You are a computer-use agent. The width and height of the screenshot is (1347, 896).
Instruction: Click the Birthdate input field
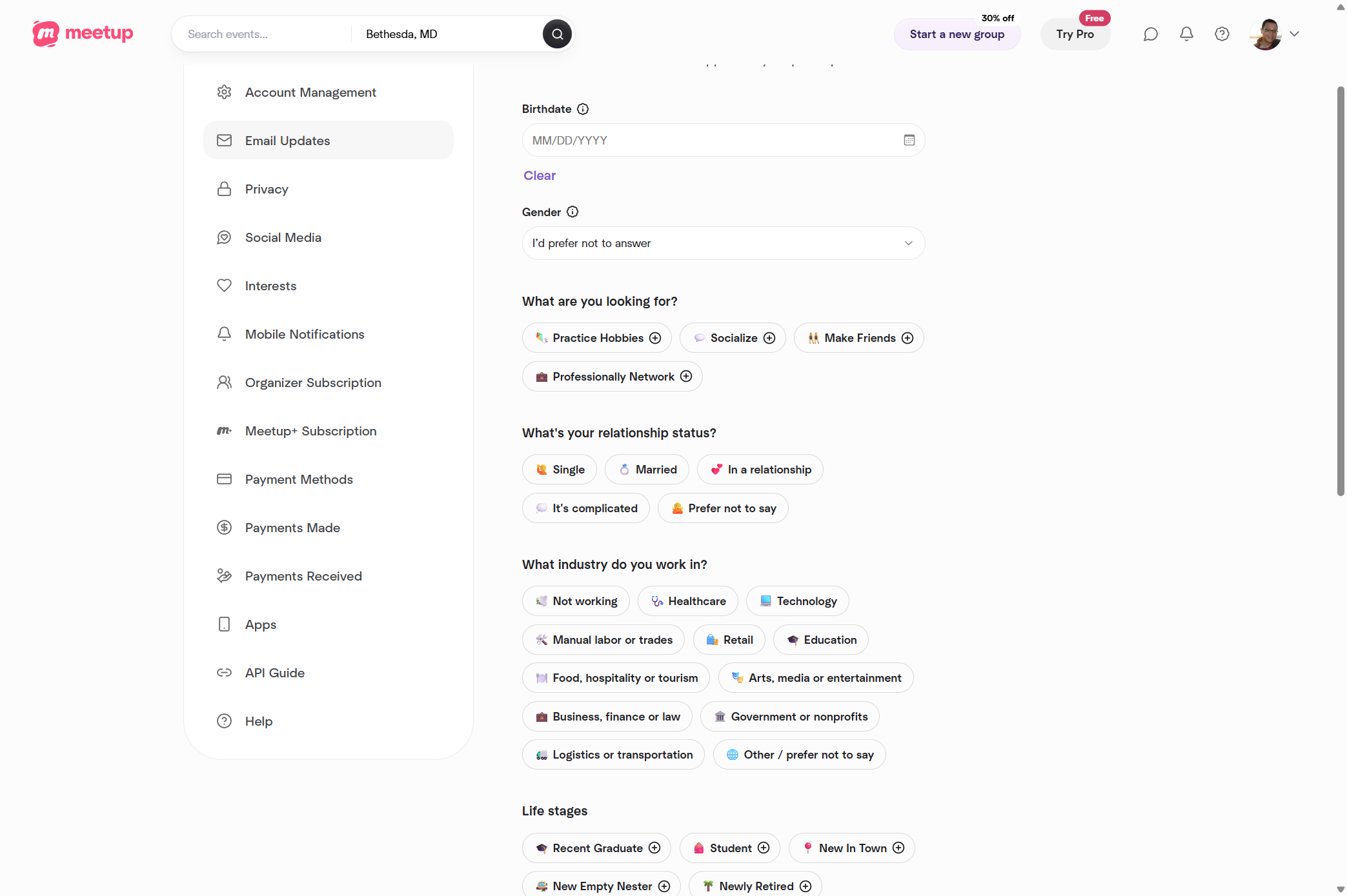[x=724, y=140]
